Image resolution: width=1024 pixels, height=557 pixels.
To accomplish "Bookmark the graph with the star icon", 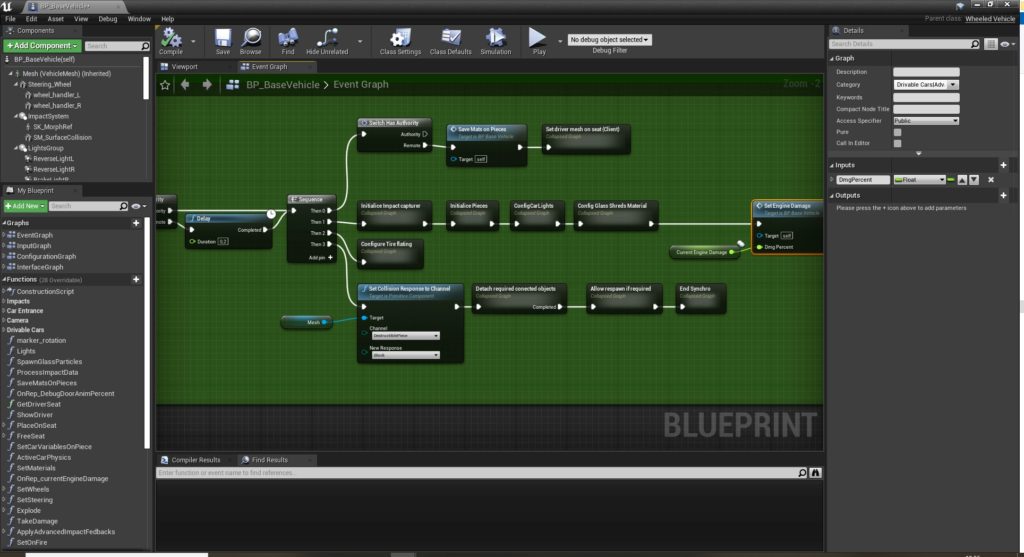I will point(165,85).
